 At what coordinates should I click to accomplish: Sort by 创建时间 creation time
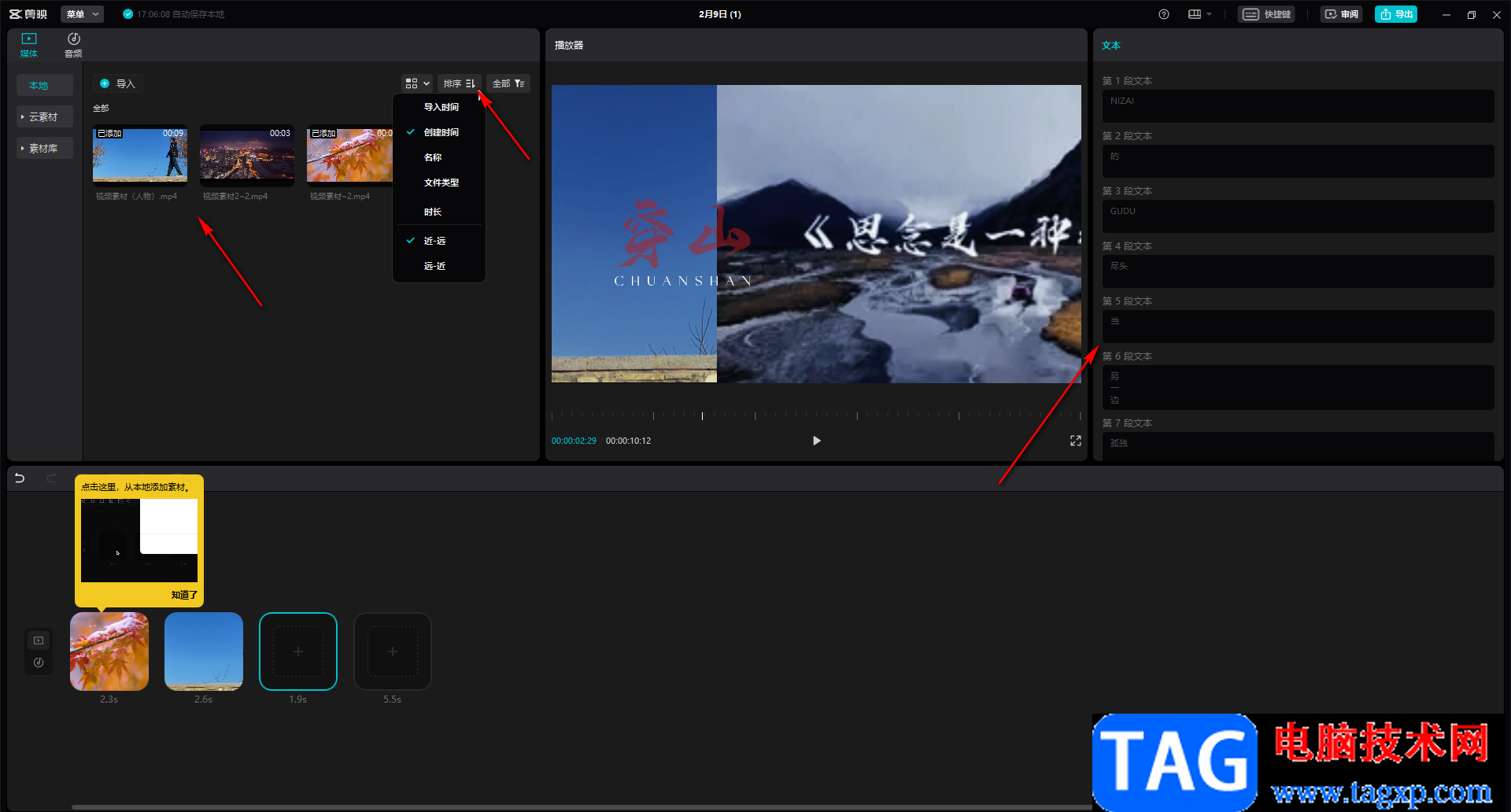coord(439,132)
